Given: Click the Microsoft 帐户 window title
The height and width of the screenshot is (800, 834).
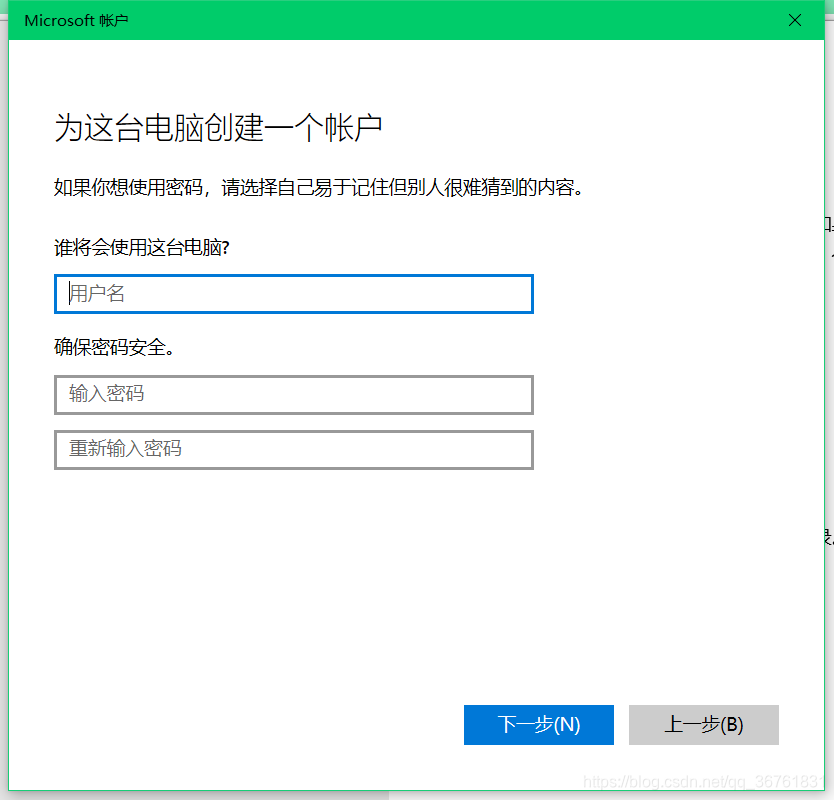Looking at the screenshot, I should tap(76, 20).
